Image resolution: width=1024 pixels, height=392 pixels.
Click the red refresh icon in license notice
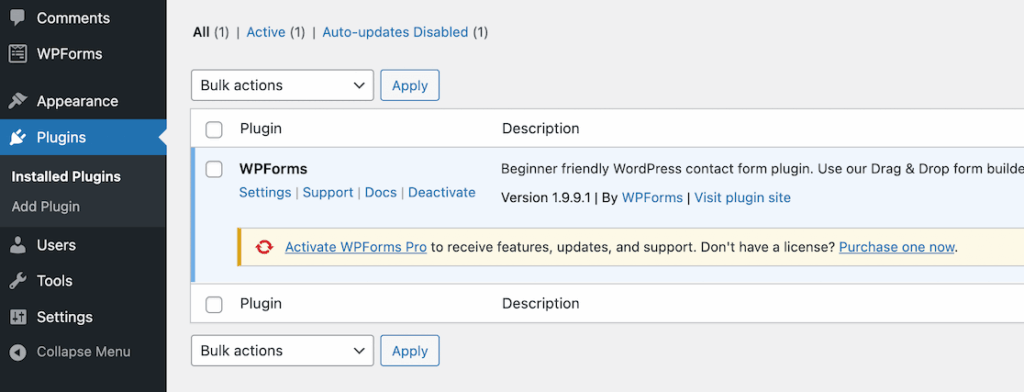[264, 247]
